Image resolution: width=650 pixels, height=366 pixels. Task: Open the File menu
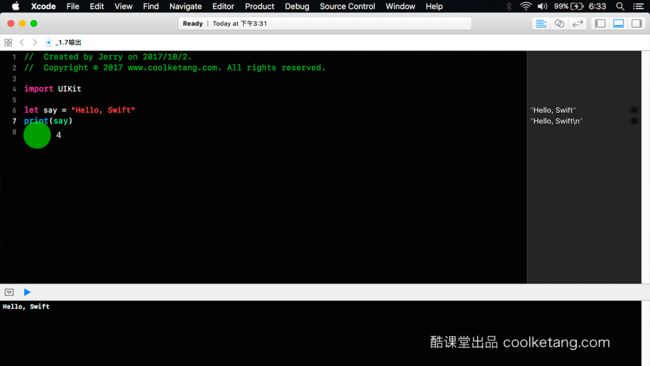[x=73, y=6]
